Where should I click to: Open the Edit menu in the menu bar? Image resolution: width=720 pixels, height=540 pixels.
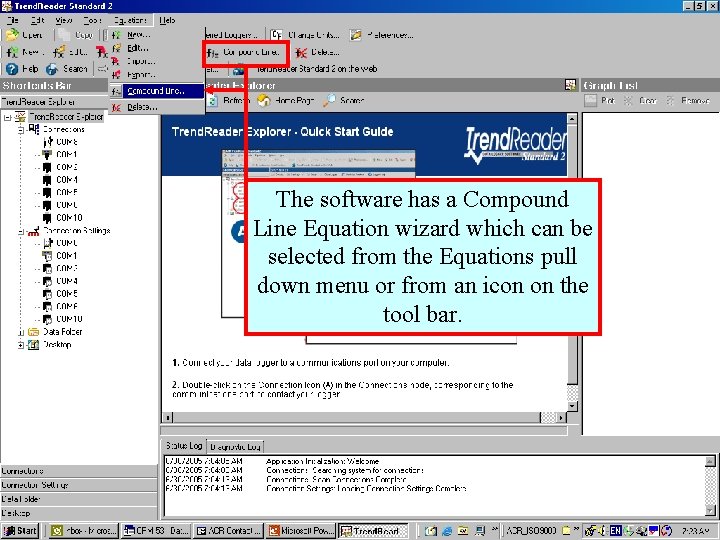38,20
